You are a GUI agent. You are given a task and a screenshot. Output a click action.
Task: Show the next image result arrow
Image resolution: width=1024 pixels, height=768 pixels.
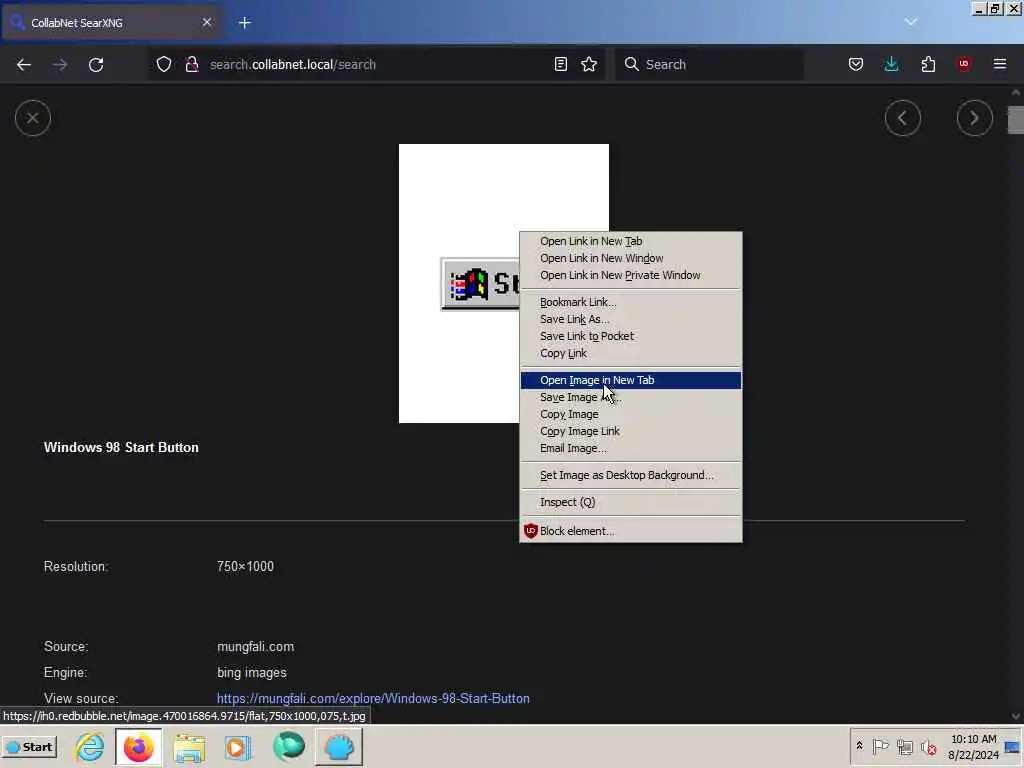point(974,118)
